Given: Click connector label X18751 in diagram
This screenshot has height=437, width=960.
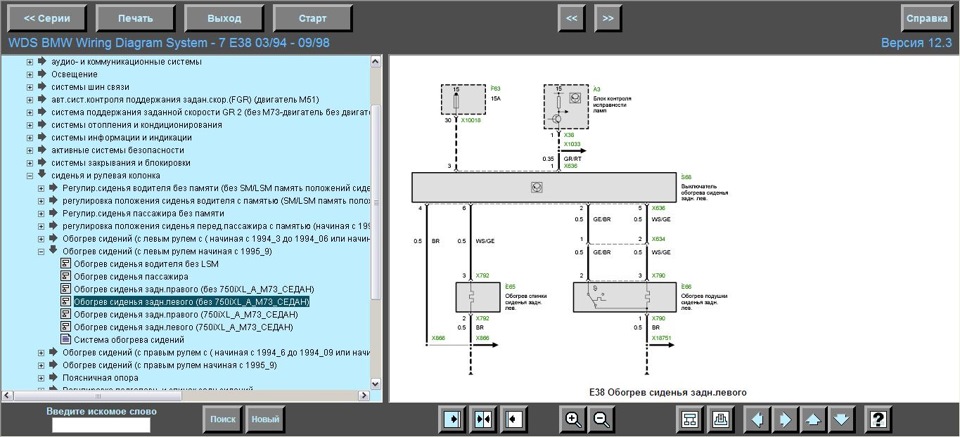Looking at the screenshot, I should pyautogui.click(x=662, y=337).
